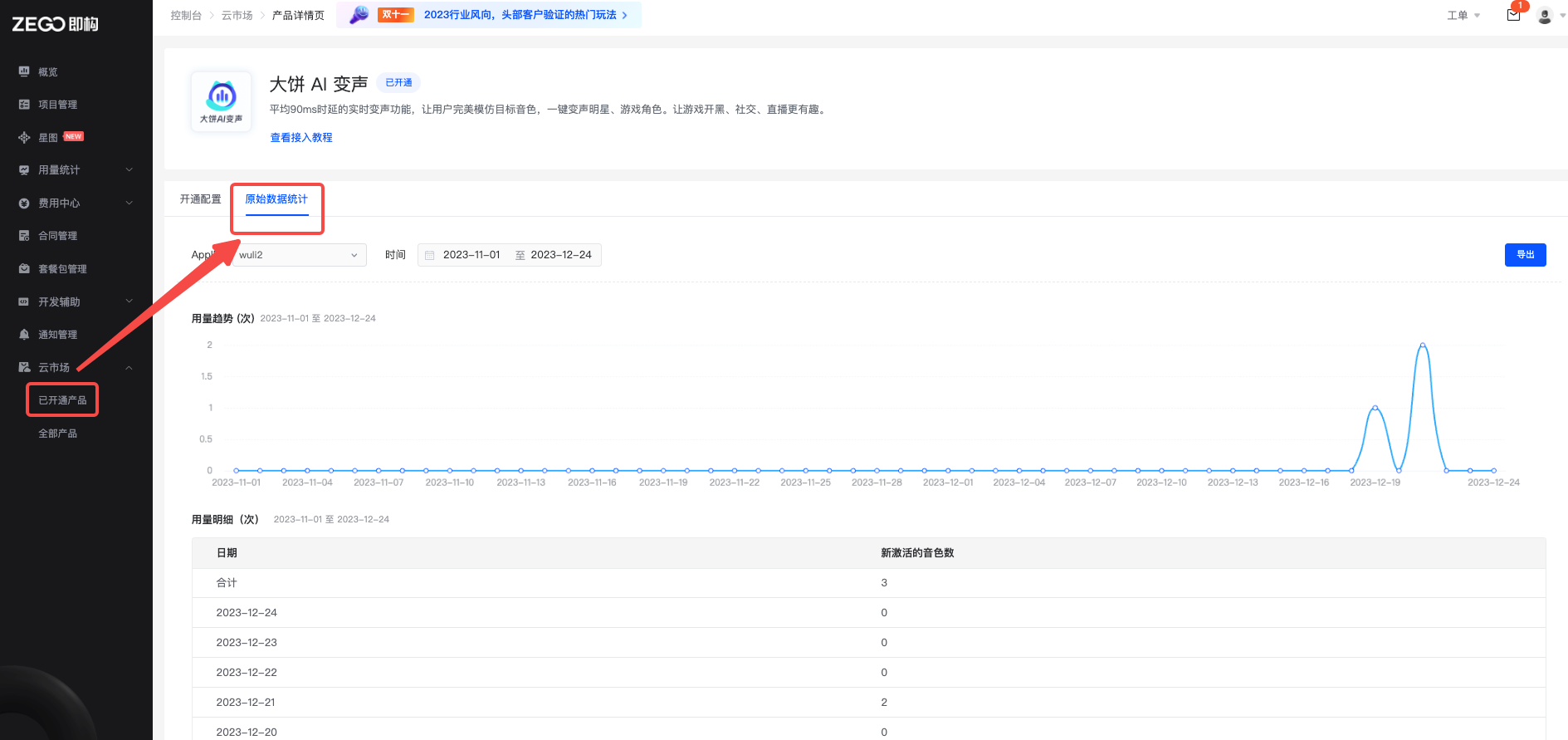Select the 2023-12-22 table row date
This screenshot has height=740, width=1568.
[x=247, y=673]
